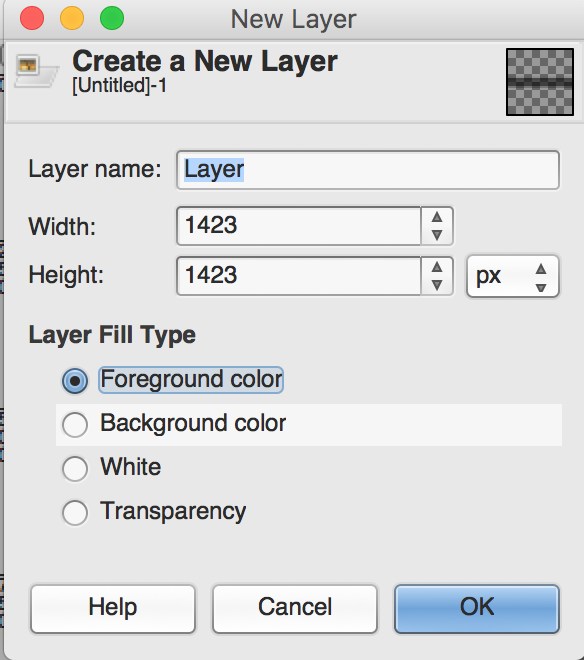The image size is (584, 660).
Task: Click the Help button
Action: [x=113, y=608]
